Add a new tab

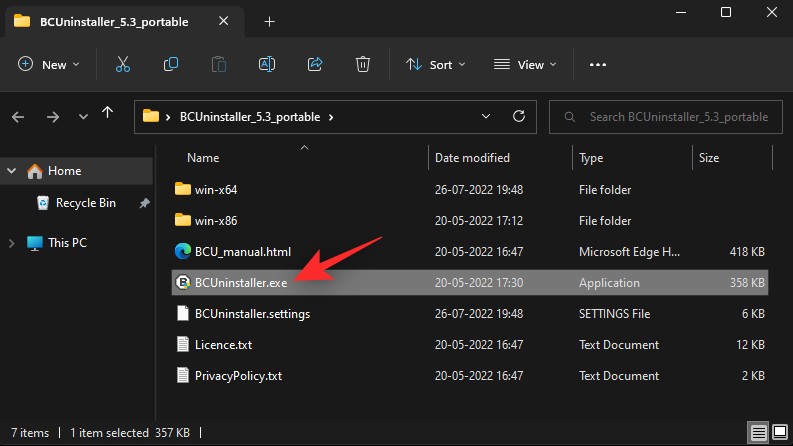[270, 22]
